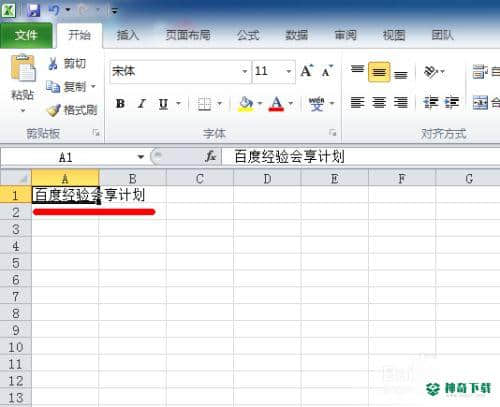Click the 复制 copy button
Image resolution: width=500 pixels, height=407 pixels.
[x=71, y=87]
